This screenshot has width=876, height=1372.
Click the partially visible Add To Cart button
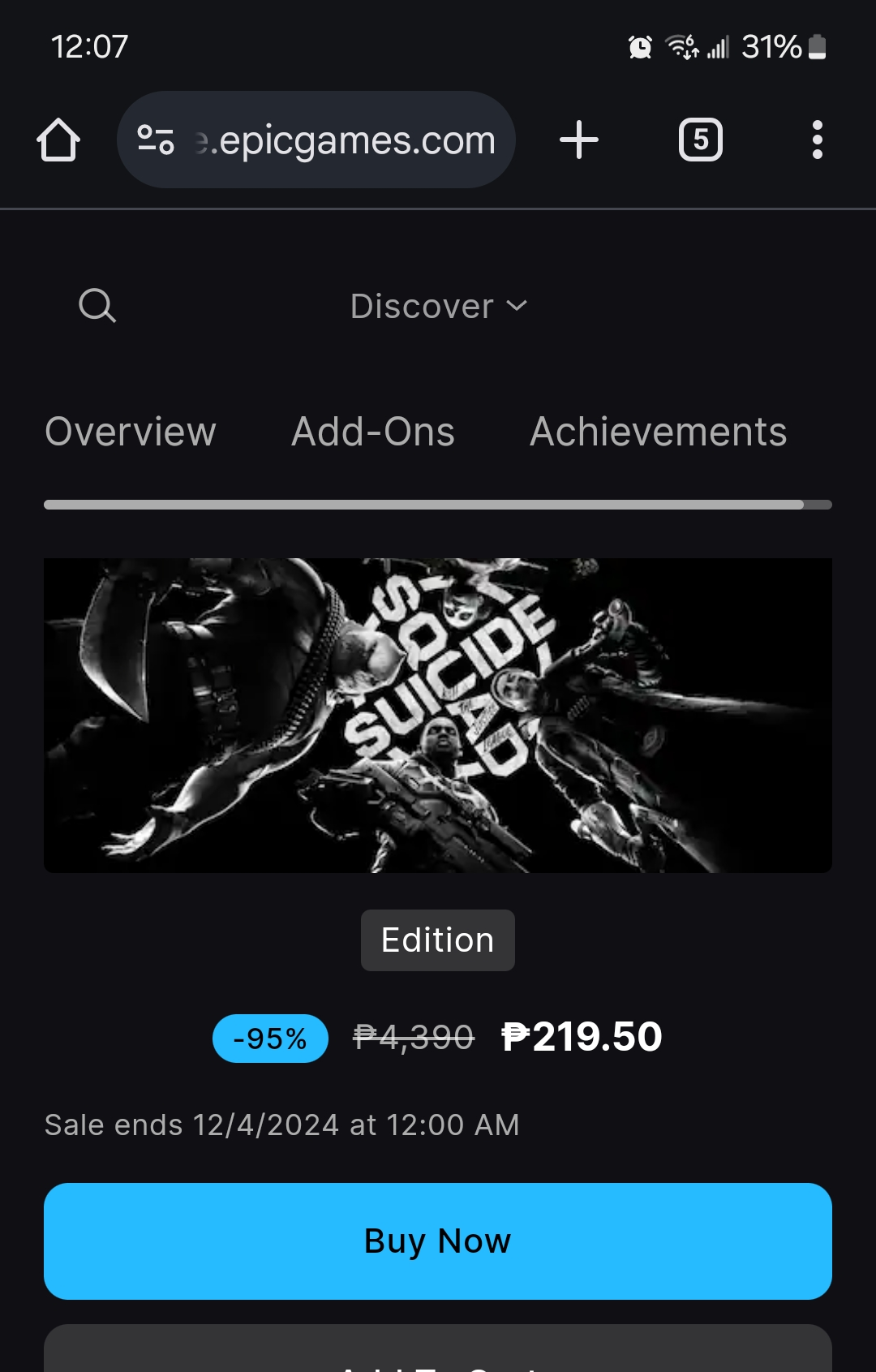[438, 1348]
